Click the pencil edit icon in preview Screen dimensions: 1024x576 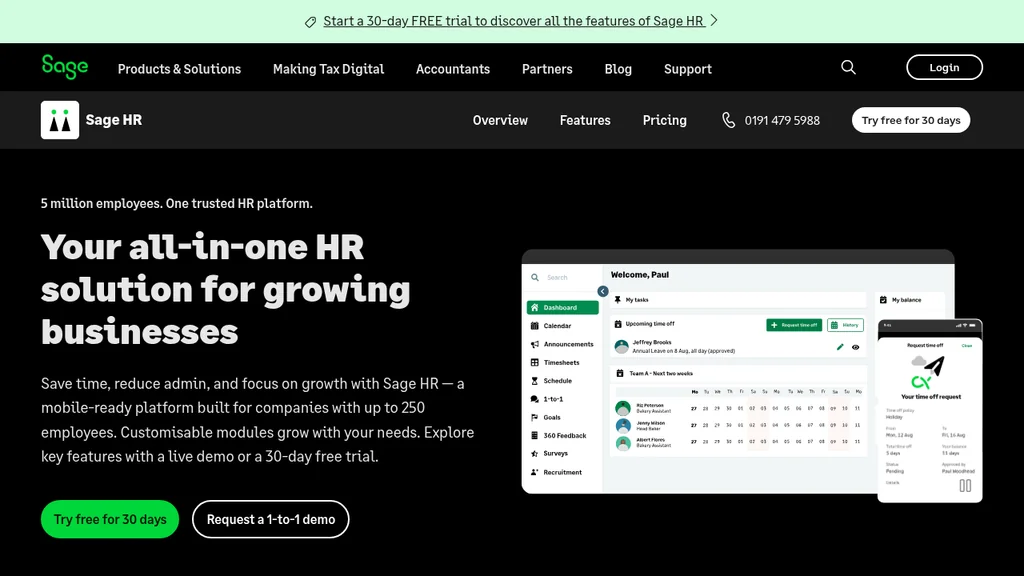pos(840,347)
